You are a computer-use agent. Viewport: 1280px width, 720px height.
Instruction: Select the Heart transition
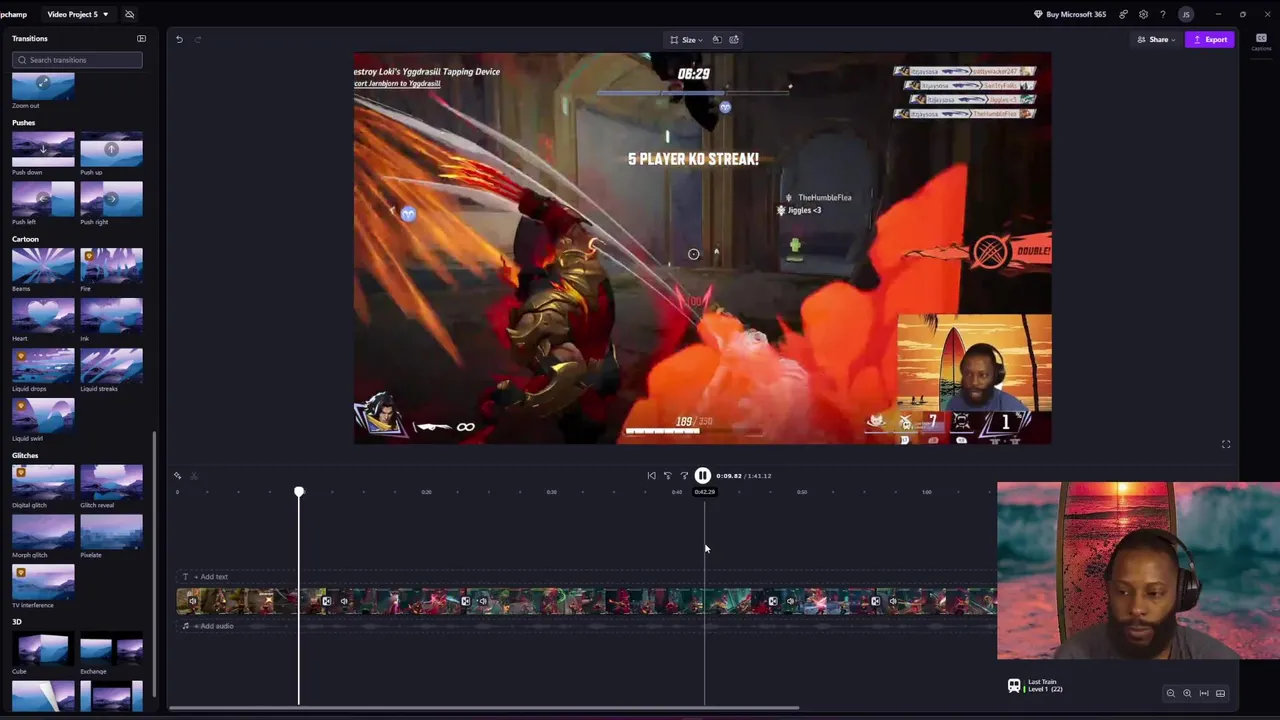tap(43, 315)
